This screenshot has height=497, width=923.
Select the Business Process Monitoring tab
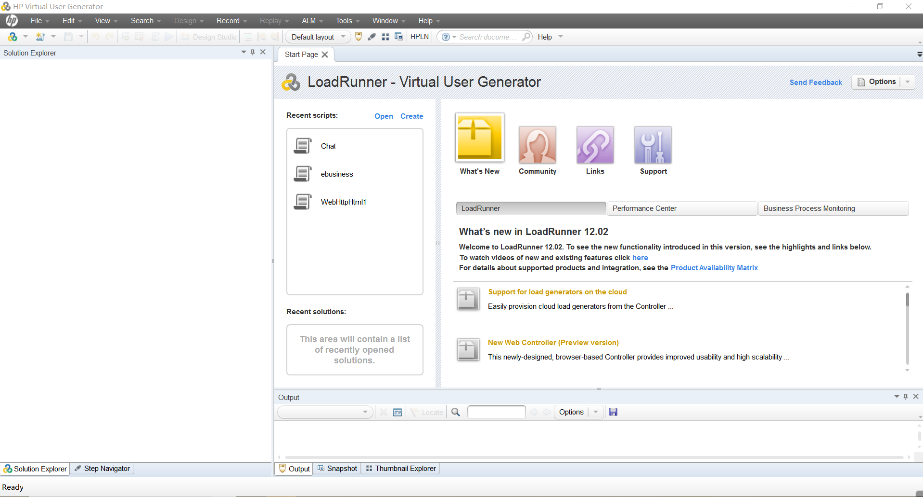(833, 208)
